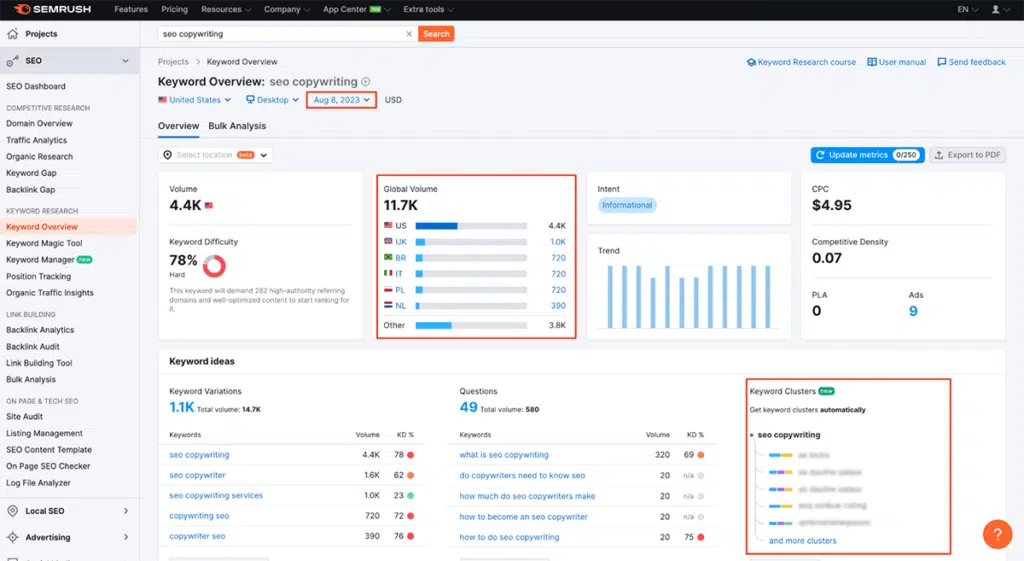Screen dimensions: 1024x561
Task: Click the export upload icon near Export to PDF
Action: [x=938, y=155]
